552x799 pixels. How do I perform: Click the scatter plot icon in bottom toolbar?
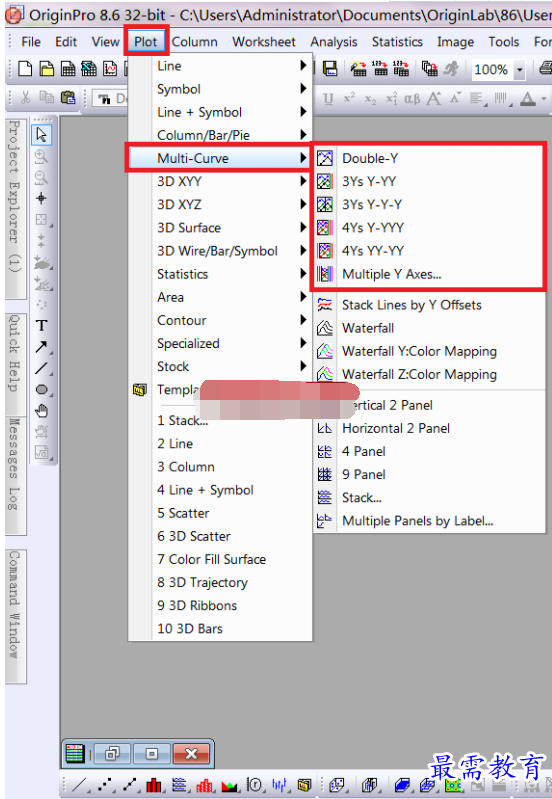click(x=105, y=785)
